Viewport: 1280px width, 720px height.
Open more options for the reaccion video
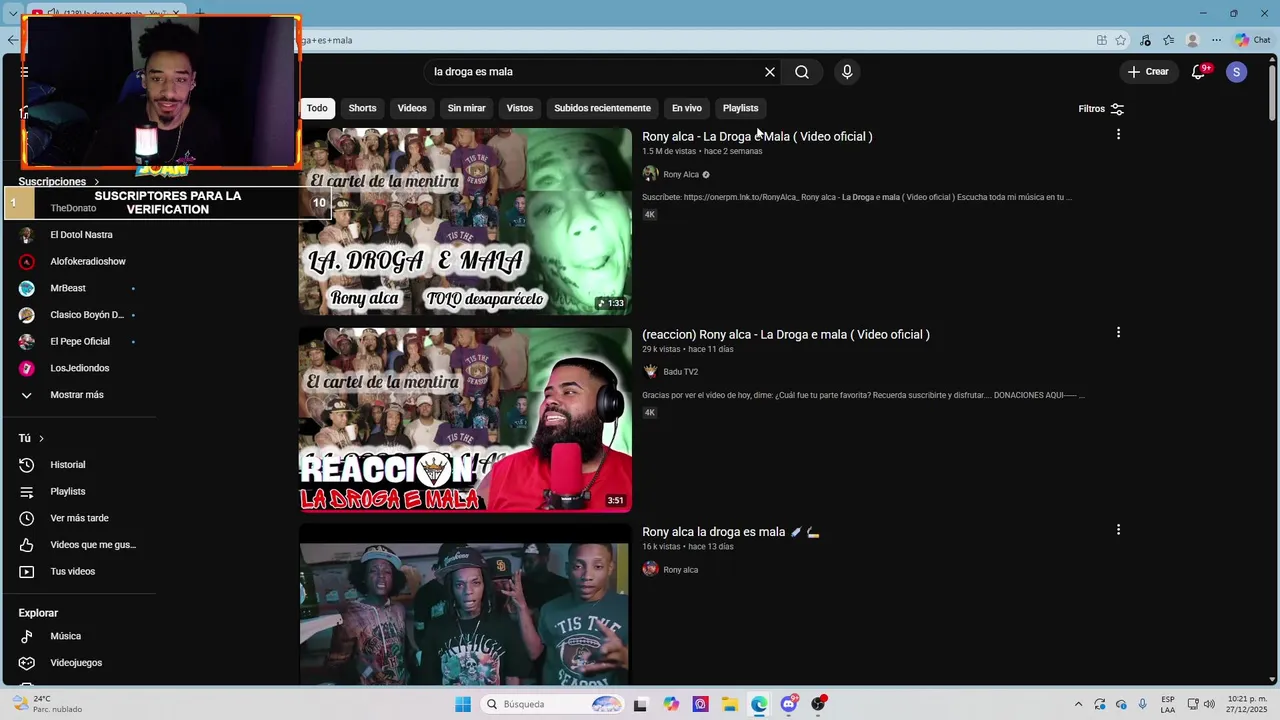point(1118,332)
